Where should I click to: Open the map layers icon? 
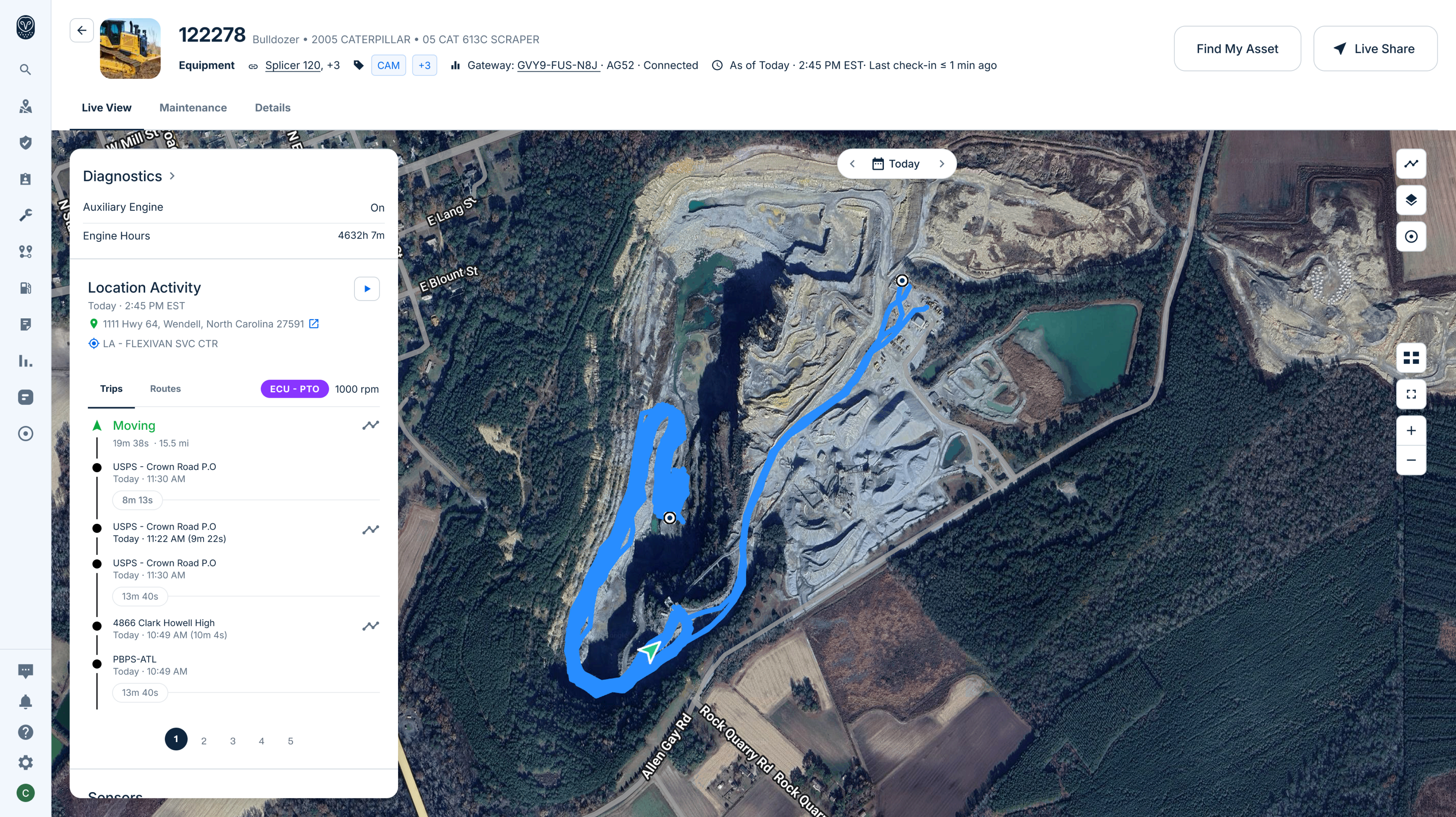tap(1411, 200)
